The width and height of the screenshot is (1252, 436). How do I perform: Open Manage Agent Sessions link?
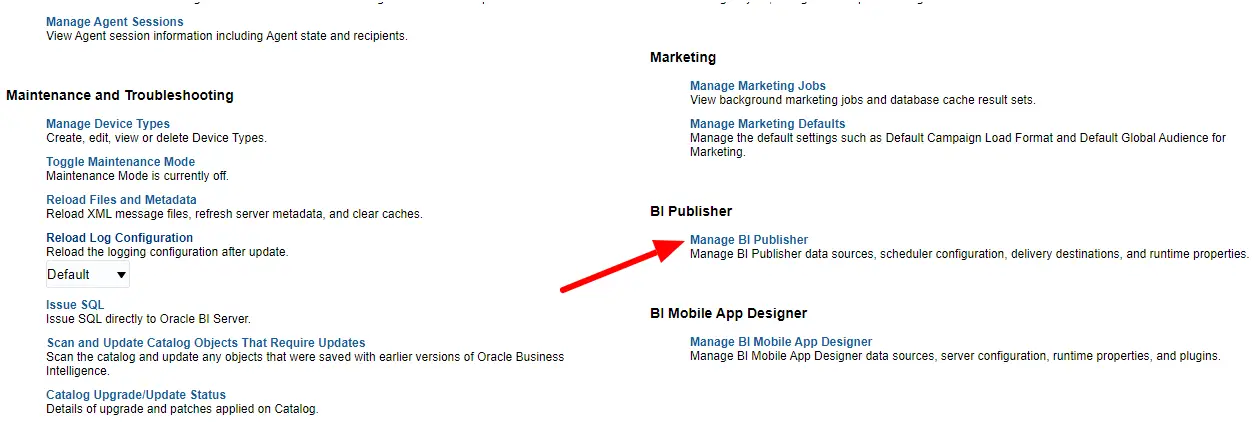[115, 22]
